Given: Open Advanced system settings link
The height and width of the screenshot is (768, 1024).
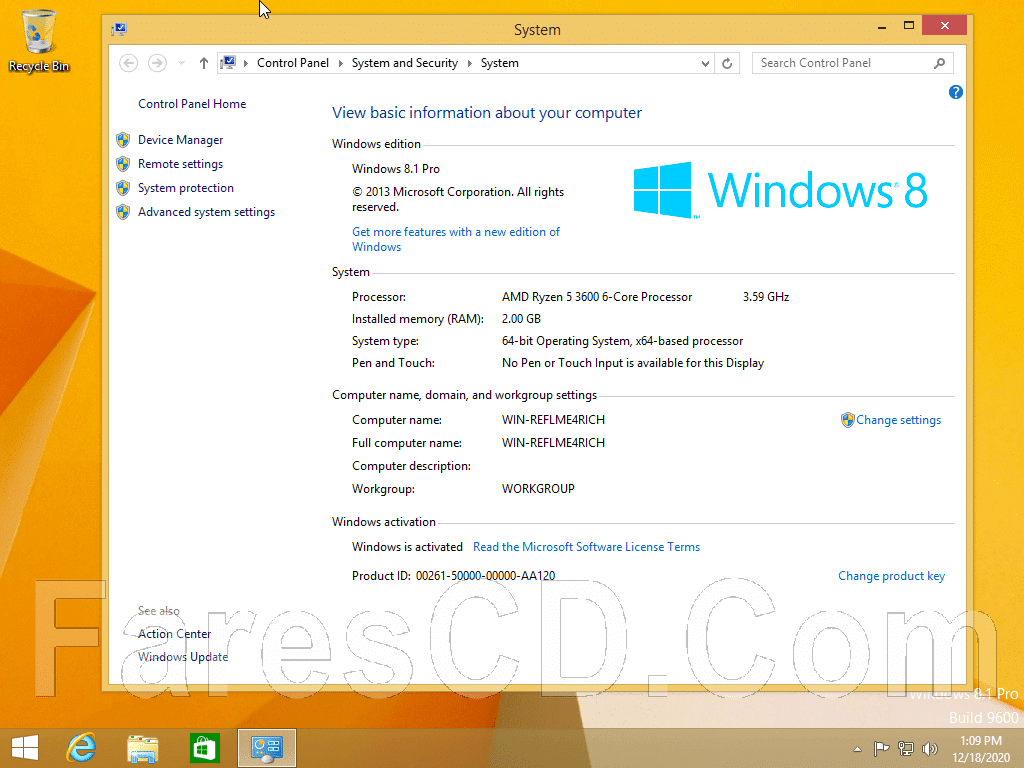Looking at the screenshot, I should pos(206,212).
